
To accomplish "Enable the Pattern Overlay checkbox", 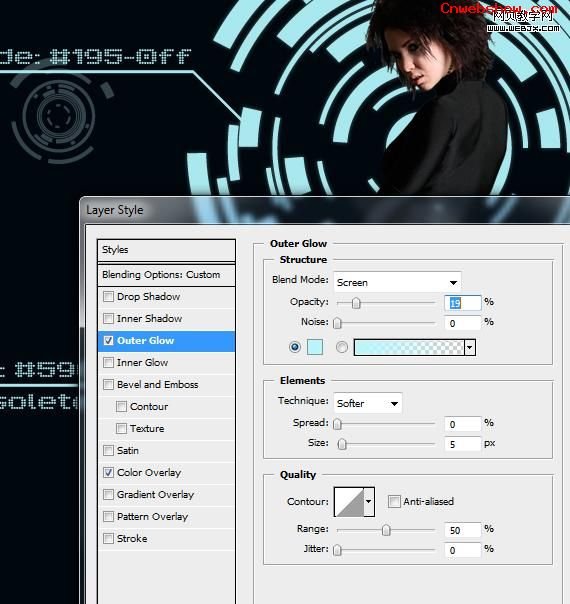I will 109,517.
